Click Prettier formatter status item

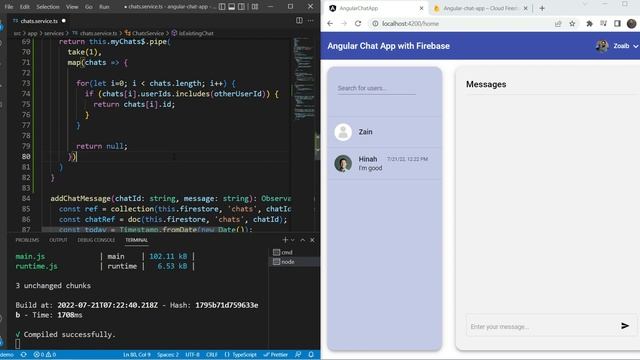point(276,355)
